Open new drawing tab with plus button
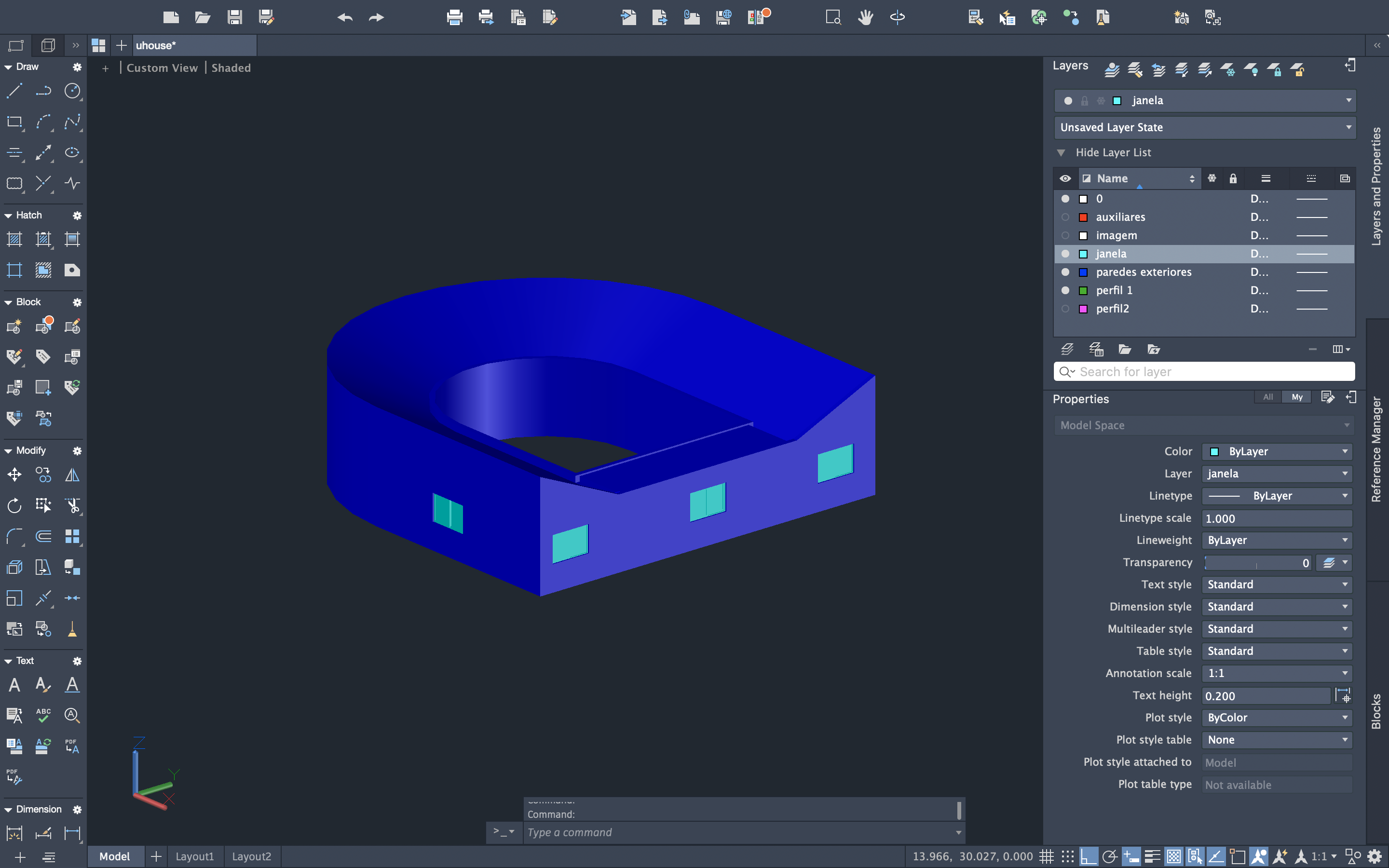This screenshot has height=868, width=1389. pyautogui.click(x=121, y=45)
